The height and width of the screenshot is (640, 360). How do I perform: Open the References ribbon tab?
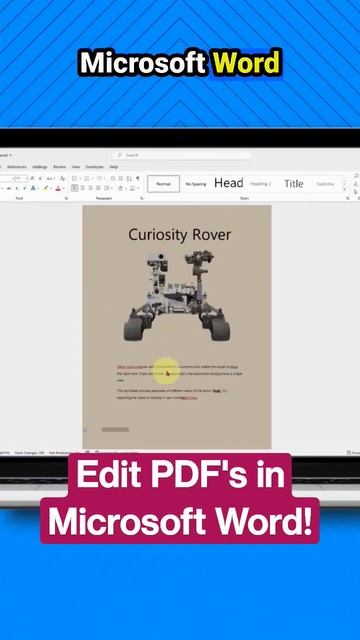[17, 167]
